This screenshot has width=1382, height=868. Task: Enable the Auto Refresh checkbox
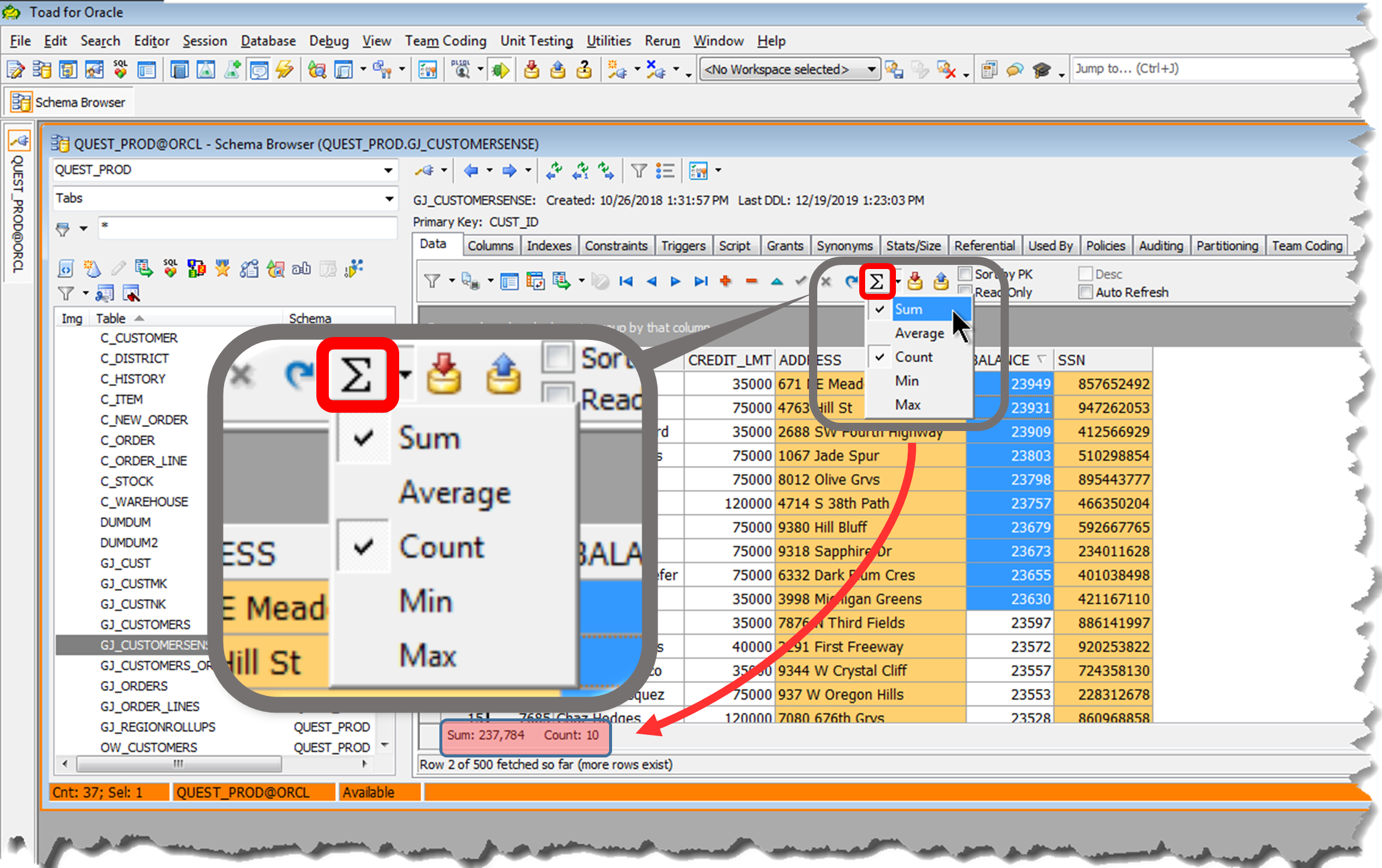[1085, 292]
